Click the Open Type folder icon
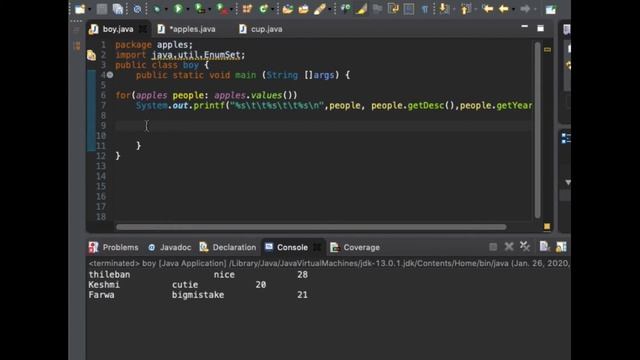 click(287, 9)
